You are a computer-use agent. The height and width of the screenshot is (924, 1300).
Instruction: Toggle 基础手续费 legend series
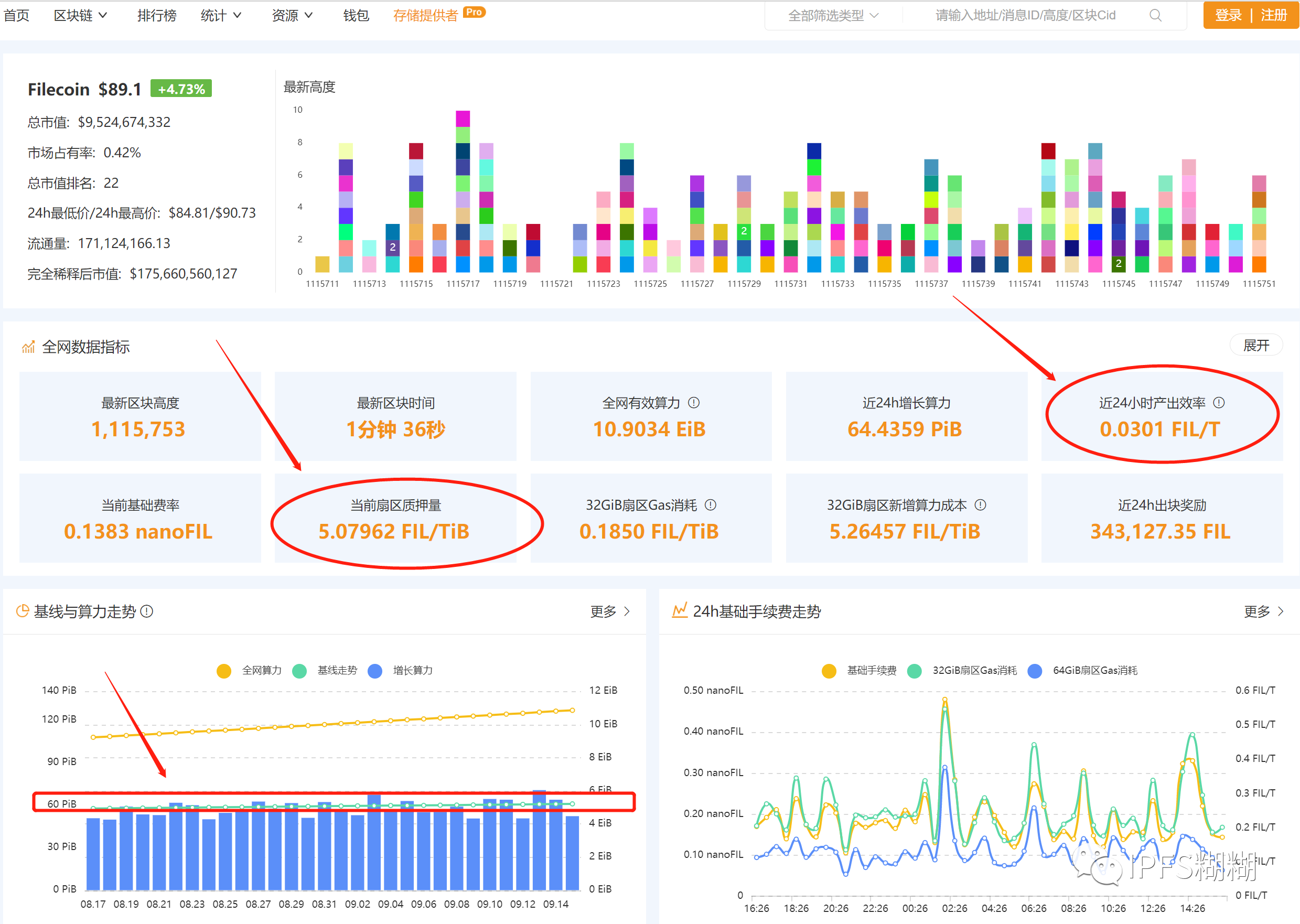[x=859, y=671]
